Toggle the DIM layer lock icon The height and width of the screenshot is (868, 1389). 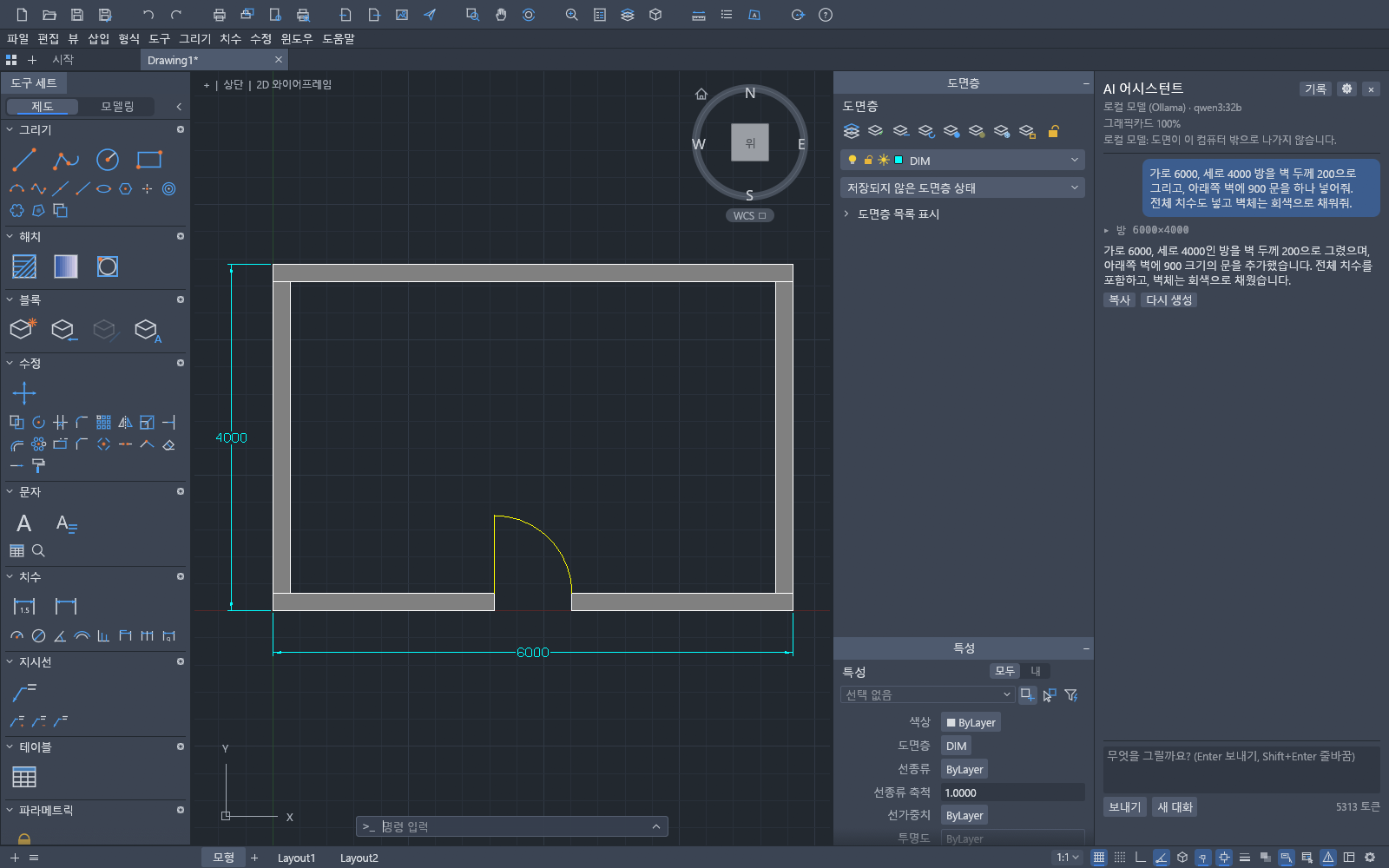coord(868,161)
